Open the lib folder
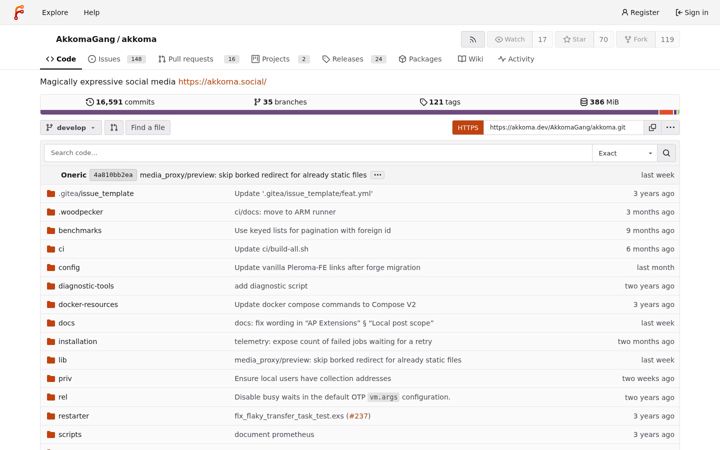Image resolution: width=720 pixels, height=450 pixels. pyautogui.click(x=62, y=360)
